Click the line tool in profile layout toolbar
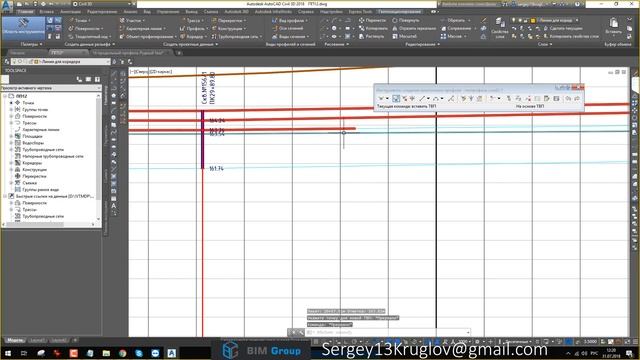640x360 pixels. click(422, 98)
